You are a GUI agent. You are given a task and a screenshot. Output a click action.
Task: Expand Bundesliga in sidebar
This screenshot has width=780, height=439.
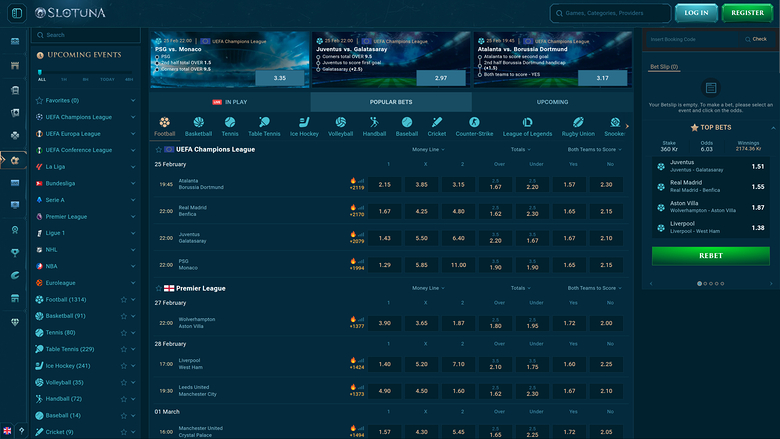[x=133, y=183]
